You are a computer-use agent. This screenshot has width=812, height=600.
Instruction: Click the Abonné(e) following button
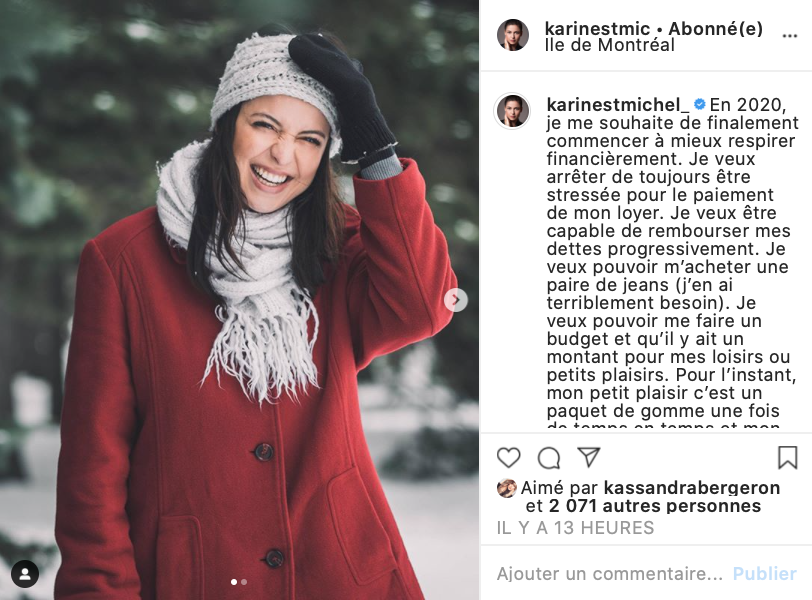[x=715, y=28]
